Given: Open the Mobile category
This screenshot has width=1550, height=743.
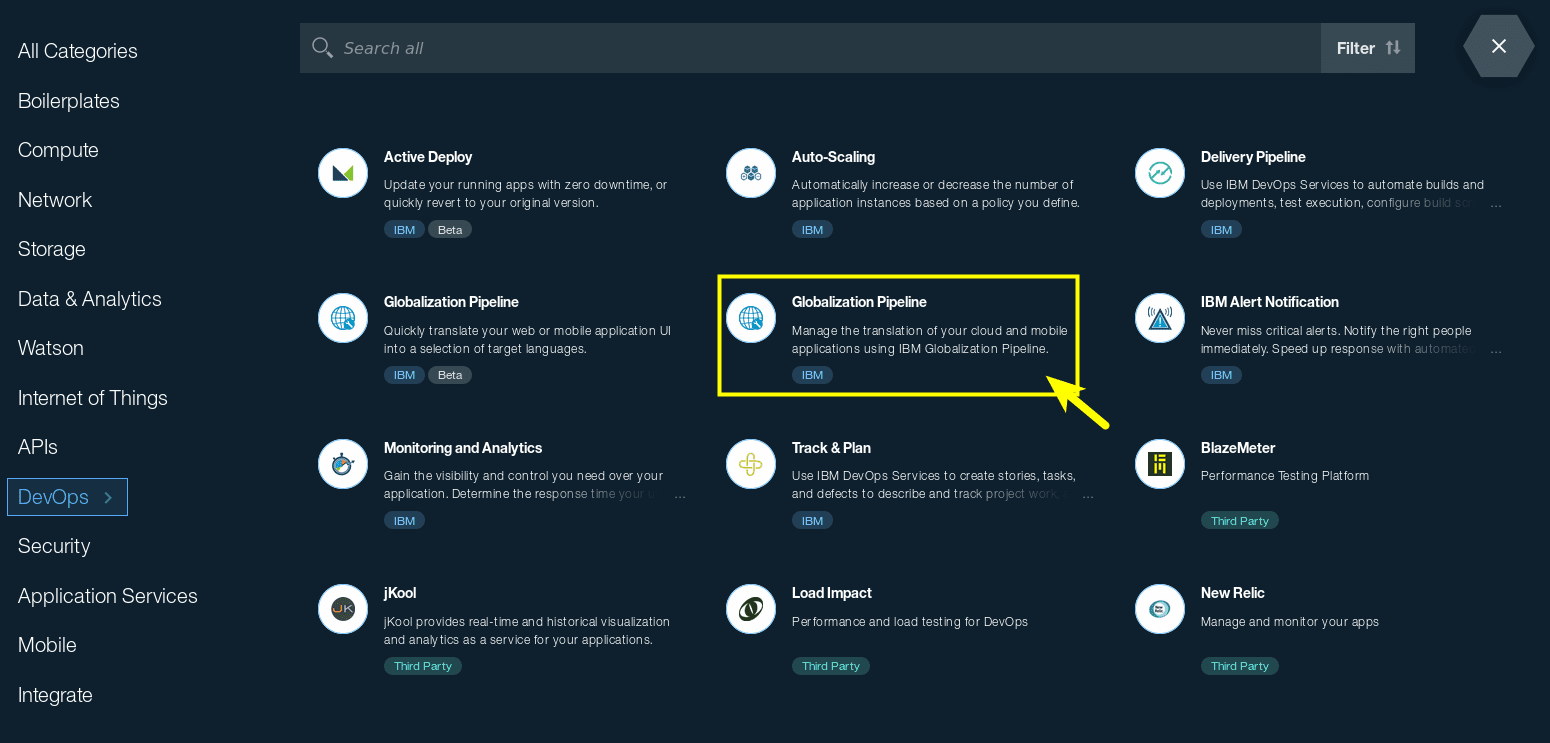Looking at the screenshot, I should point(47,645).
